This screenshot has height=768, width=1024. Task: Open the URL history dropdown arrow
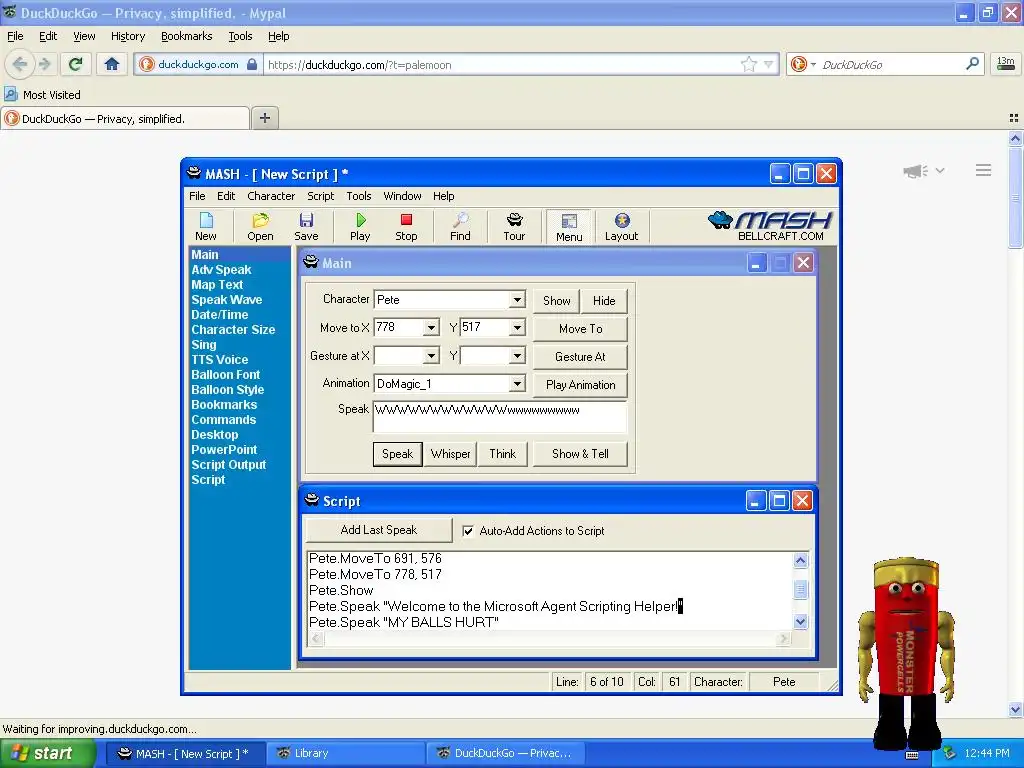(x=769, y=64)
